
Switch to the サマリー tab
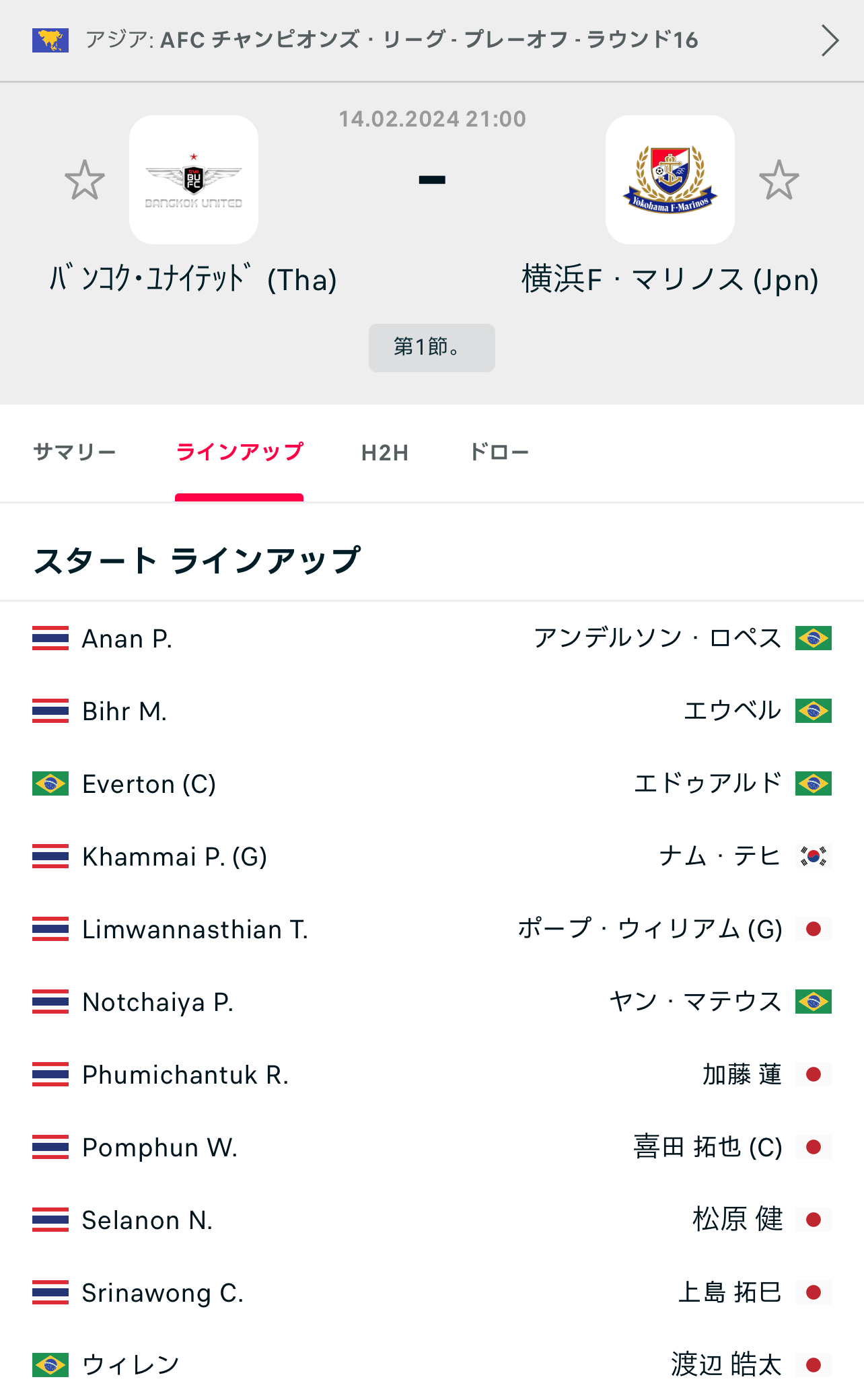pos(75,452)
